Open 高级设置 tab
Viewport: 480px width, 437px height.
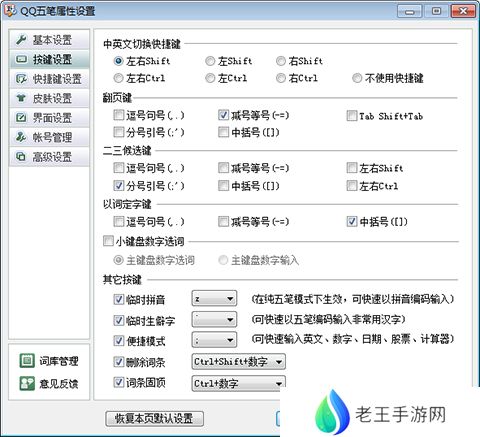[x=49, y=156]
